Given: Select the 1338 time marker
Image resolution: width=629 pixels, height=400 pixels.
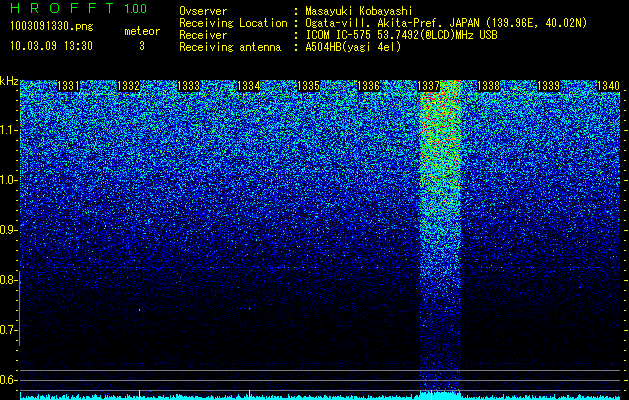Looking at the screenshot, I should (x=489, y=86).
